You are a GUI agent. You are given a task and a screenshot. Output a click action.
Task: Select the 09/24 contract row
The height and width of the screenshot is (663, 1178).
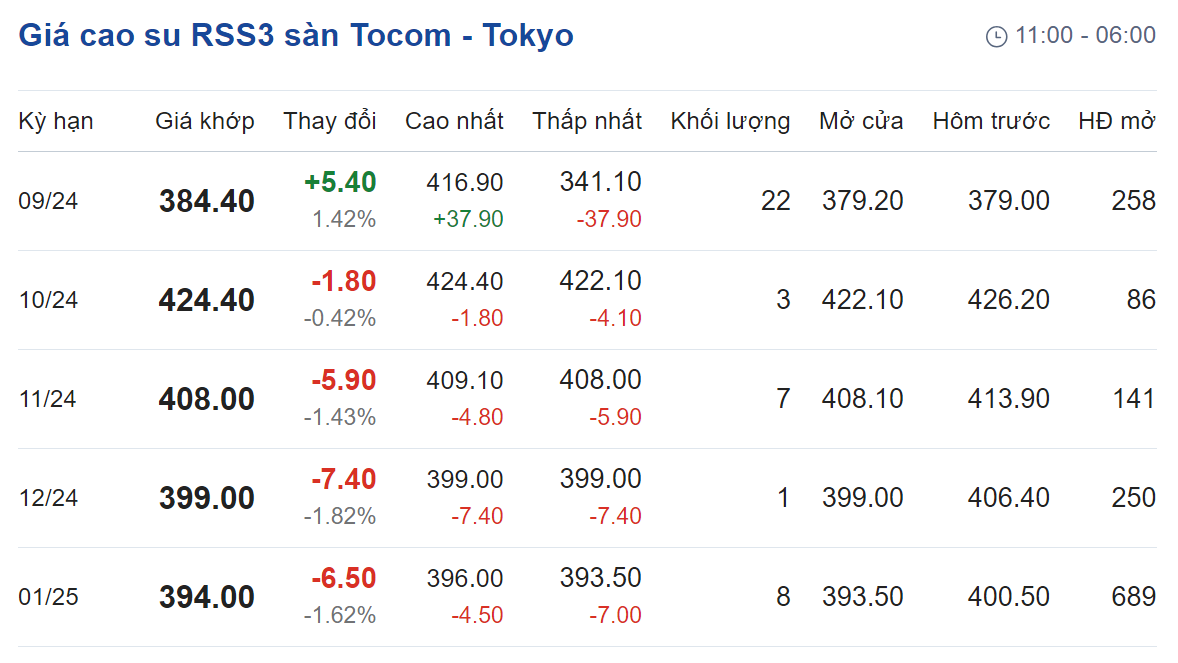[587, 201]
